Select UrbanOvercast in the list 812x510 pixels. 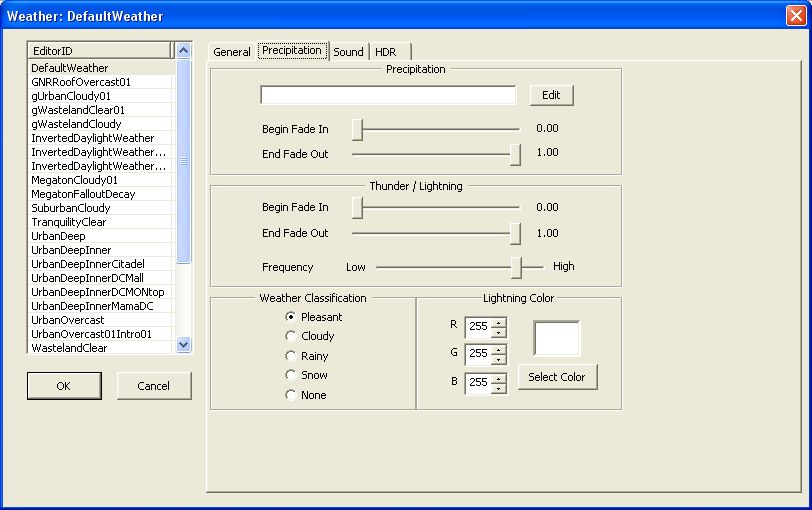pyautogui.click(x=100, y=319)
